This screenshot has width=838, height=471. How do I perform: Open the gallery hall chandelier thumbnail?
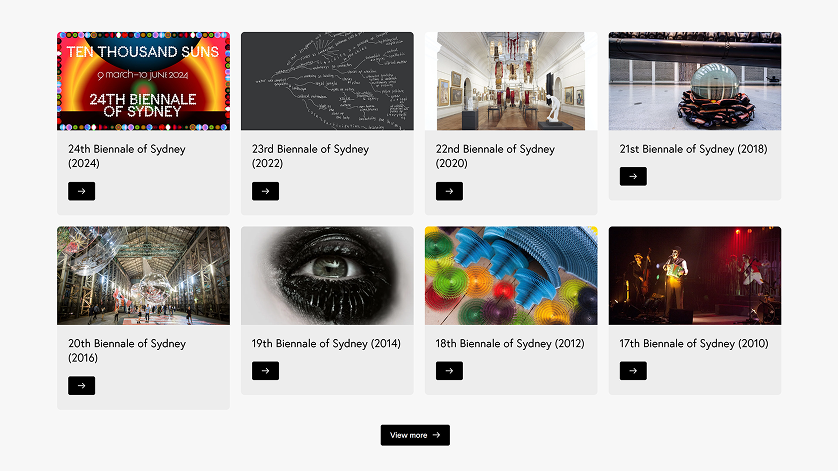[x=511, y=81]
